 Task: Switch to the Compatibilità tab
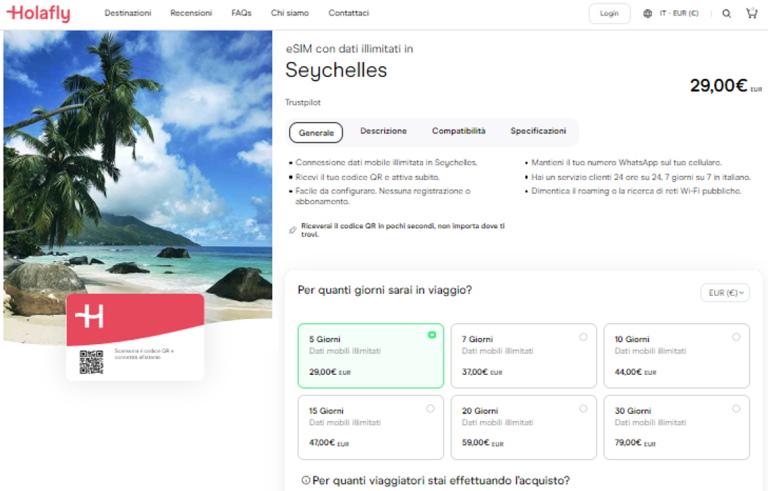[x=458, y=131]
